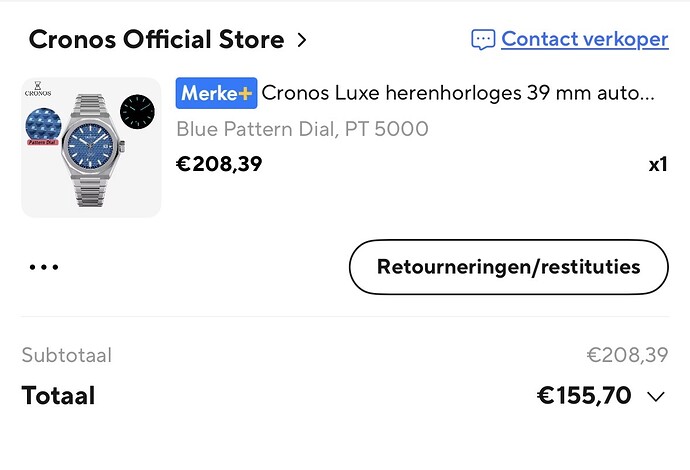Click the x1 quantity indicator
Screen dimensions: 690x470
click(x=657, y=164)
